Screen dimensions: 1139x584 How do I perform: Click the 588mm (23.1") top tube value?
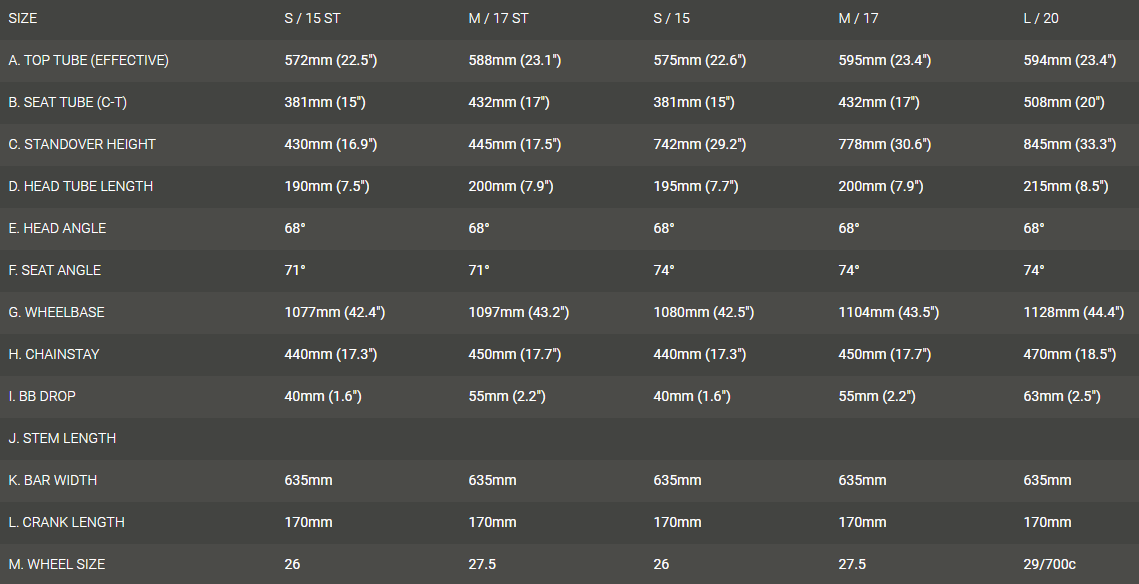(x=515, y=60)
